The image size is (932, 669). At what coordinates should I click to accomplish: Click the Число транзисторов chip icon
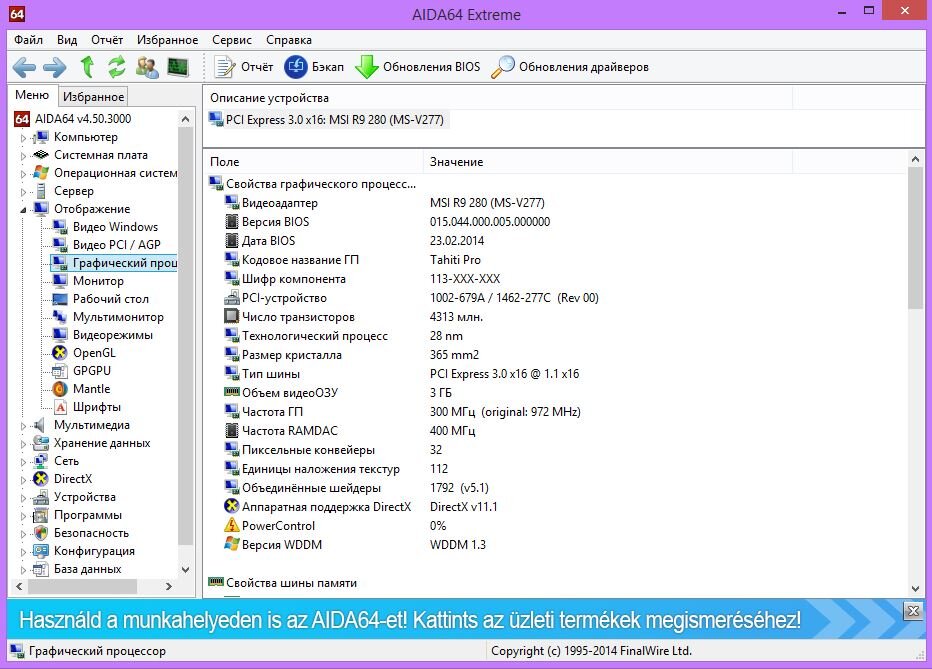tap(232, 317)
